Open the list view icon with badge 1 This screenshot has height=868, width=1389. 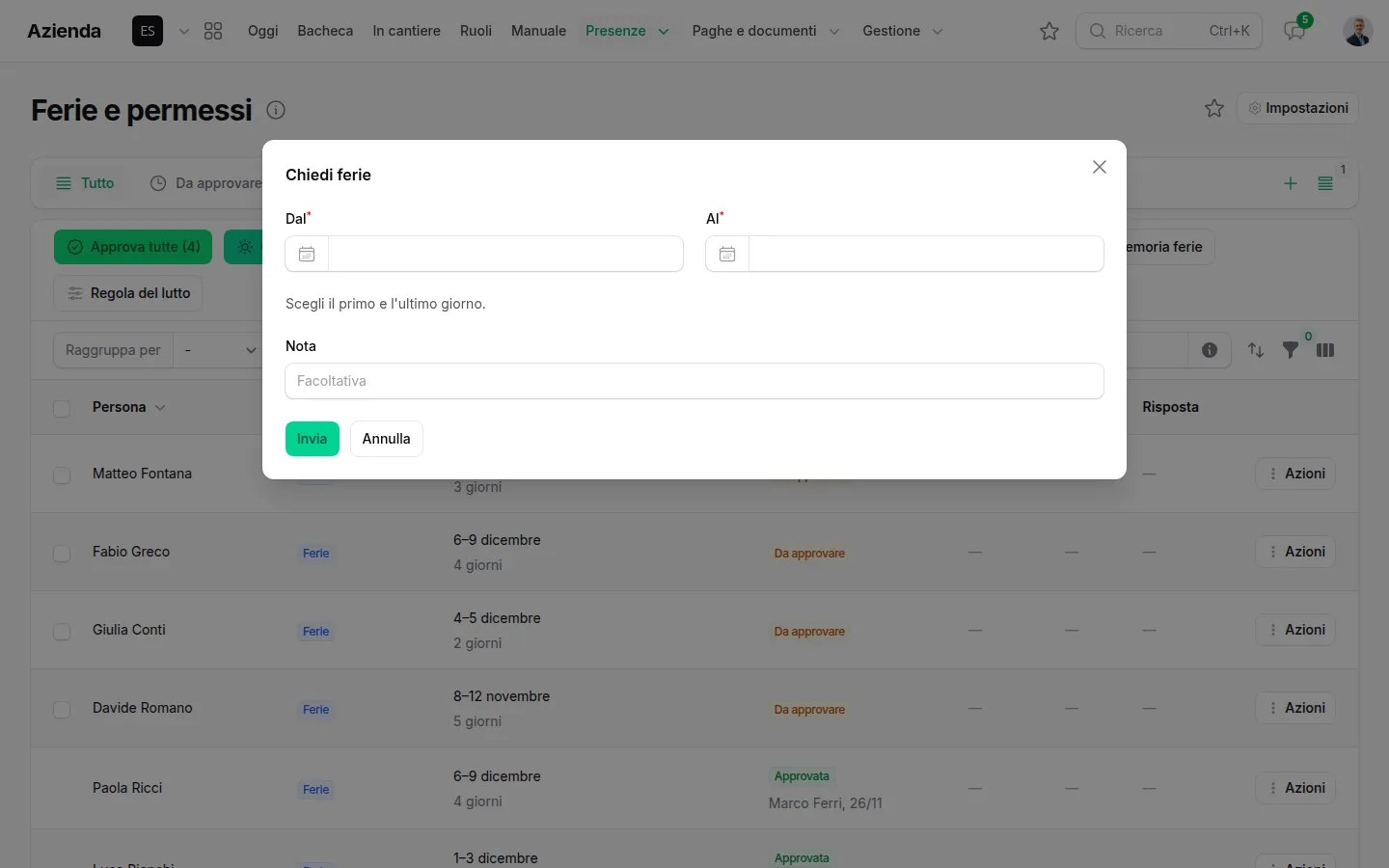coord(1325,183)
